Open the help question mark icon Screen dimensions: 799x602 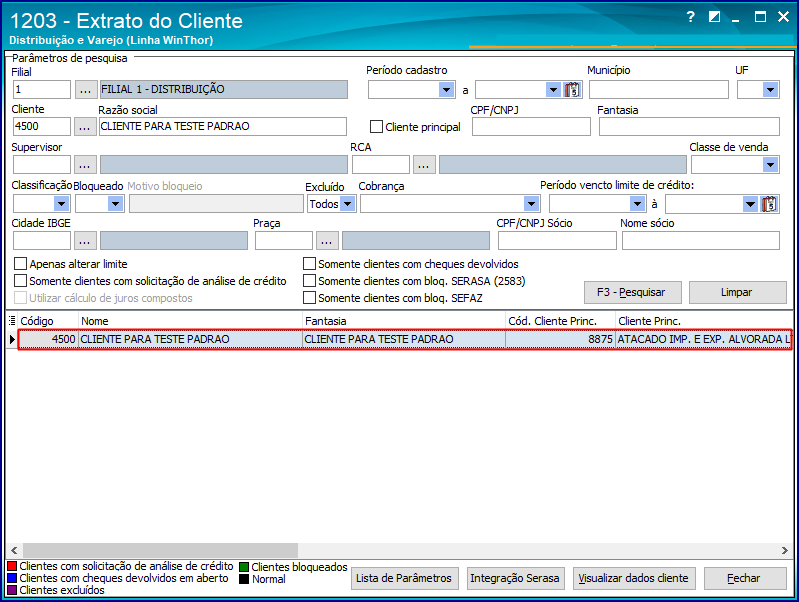pos(690,17)
